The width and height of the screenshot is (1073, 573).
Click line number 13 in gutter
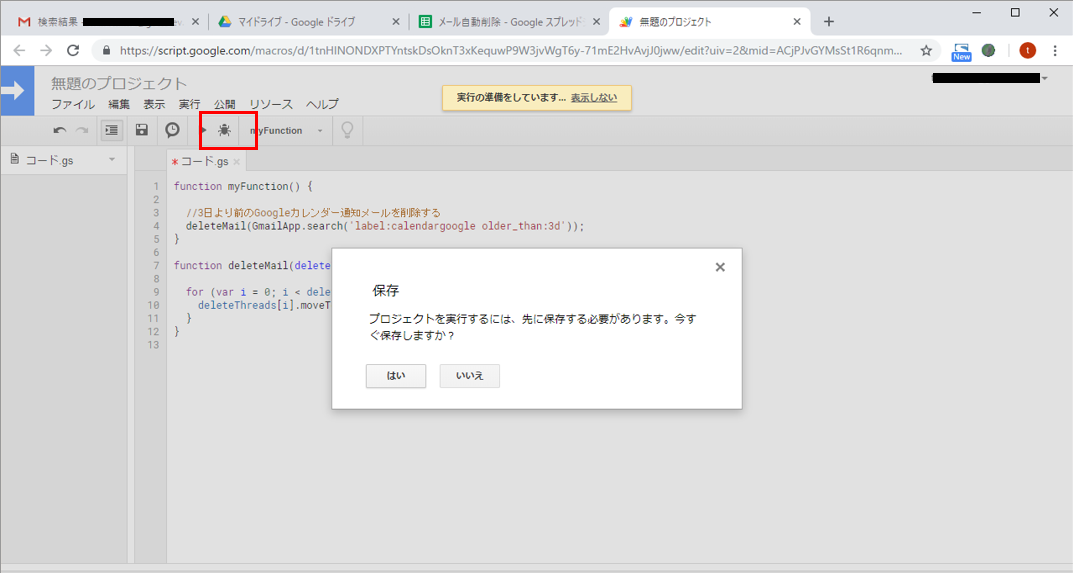(x=153, y=345)
